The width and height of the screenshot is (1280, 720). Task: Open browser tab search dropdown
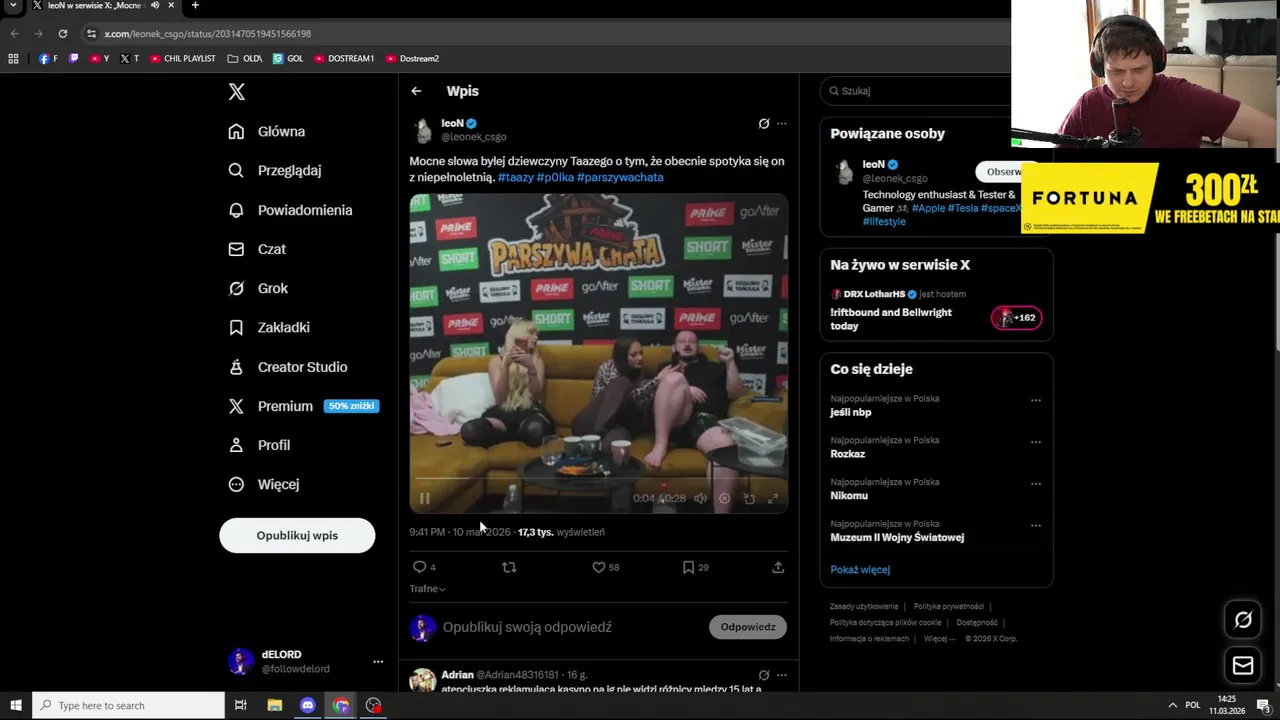[14, 6]
